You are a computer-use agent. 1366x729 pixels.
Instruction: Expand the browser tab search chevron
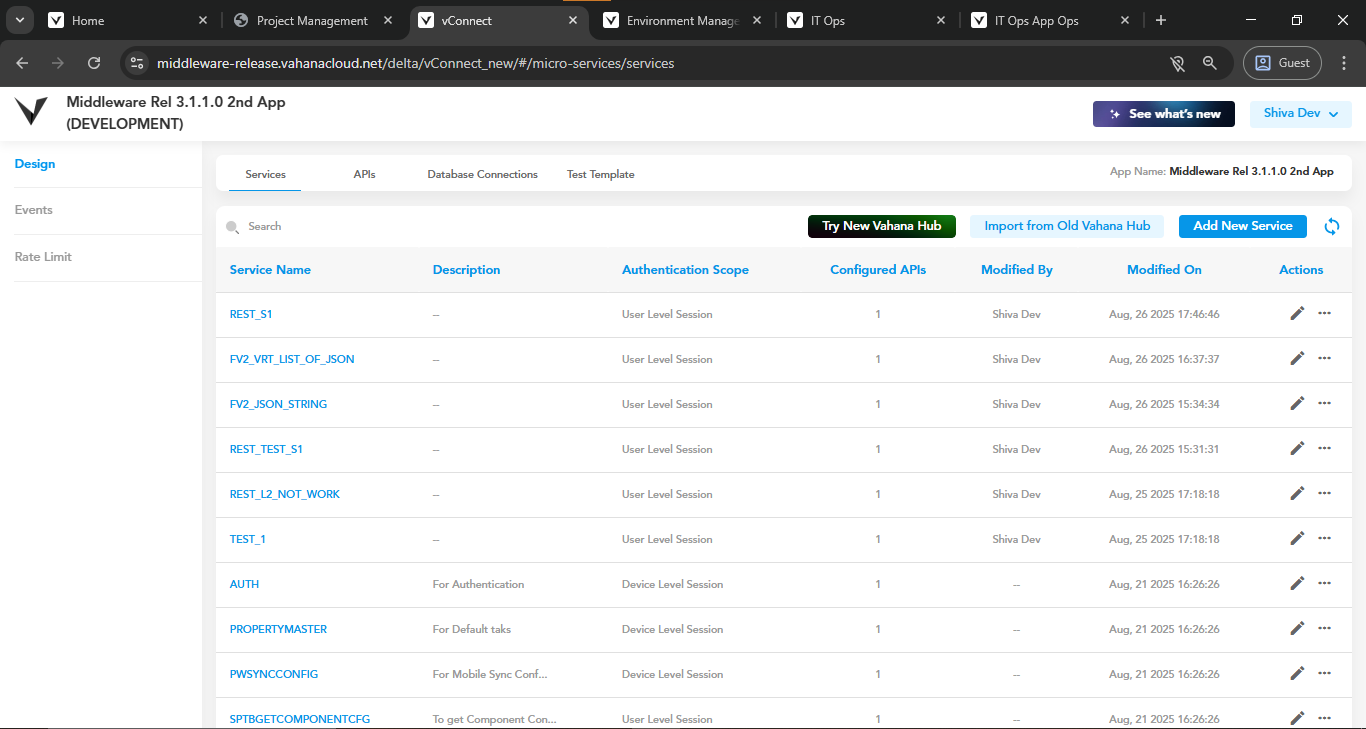19,20
